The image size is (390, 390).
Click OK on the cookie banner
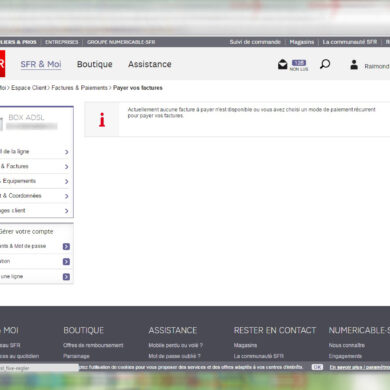coord(317,367)
